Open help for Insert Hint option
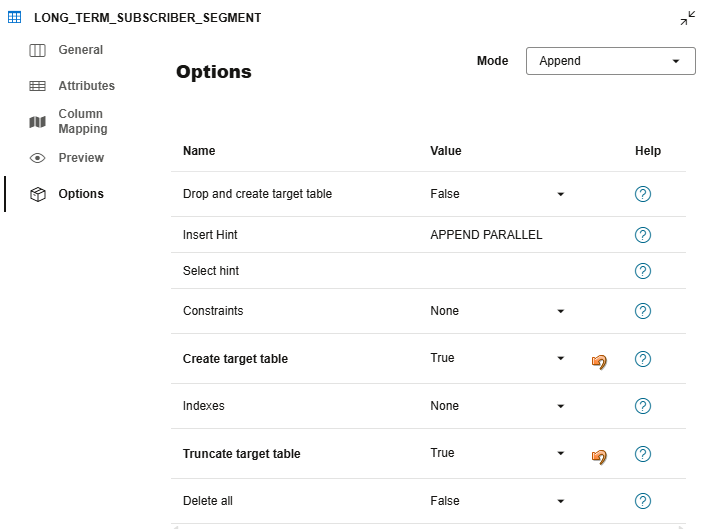Viewport: 705px width, 529px height. pyautogui.click(x=643, y=235)
